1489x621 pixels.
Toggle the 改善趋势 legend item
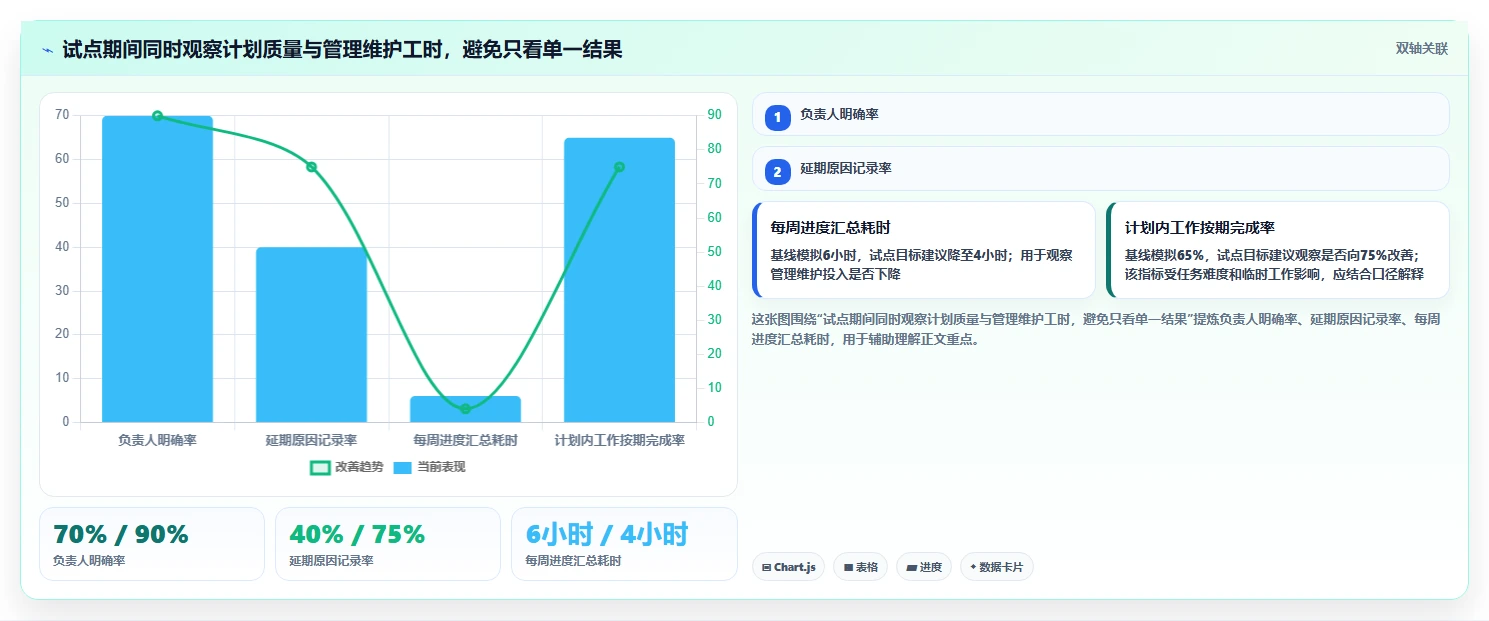click(347, 467)
